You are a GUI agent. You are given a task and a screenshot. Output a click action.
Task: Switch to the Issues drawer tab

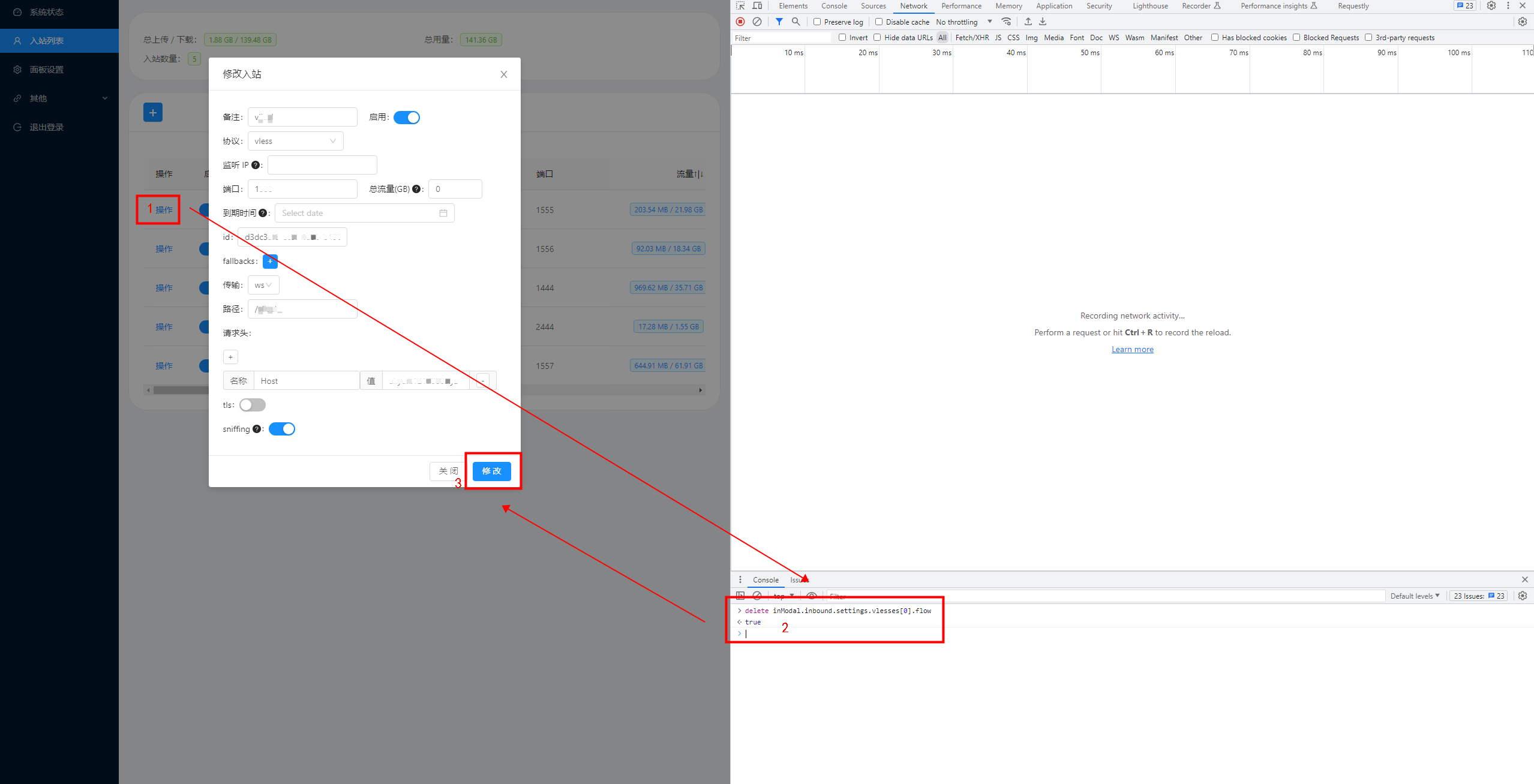[x=798, y=579]
